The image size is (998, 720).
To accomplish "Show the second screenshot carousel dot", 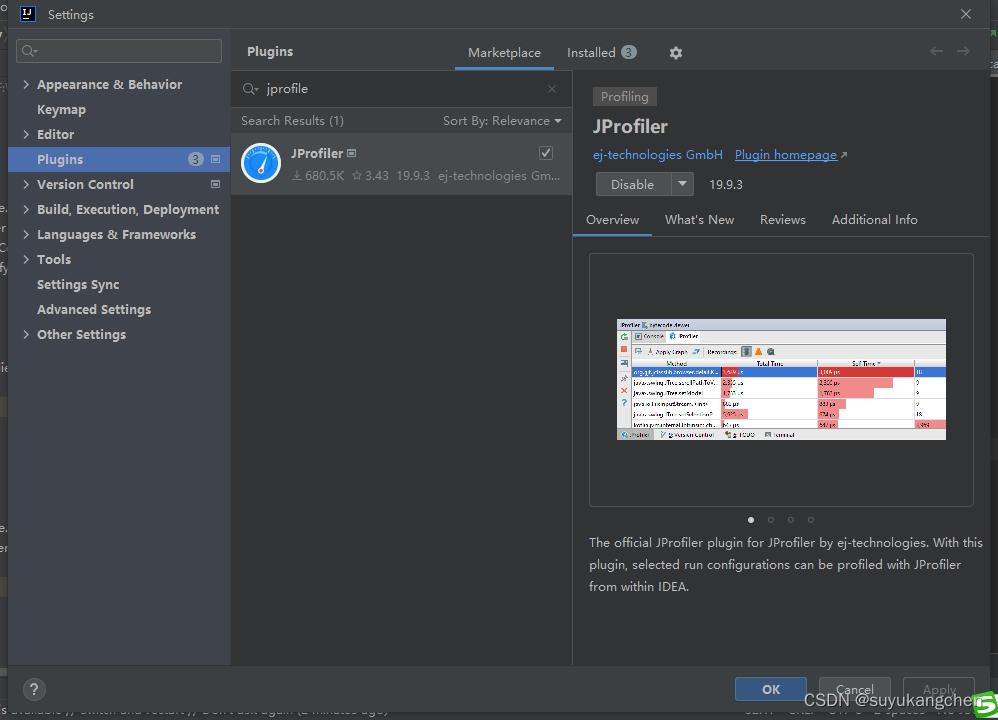I will pos(771,520).
